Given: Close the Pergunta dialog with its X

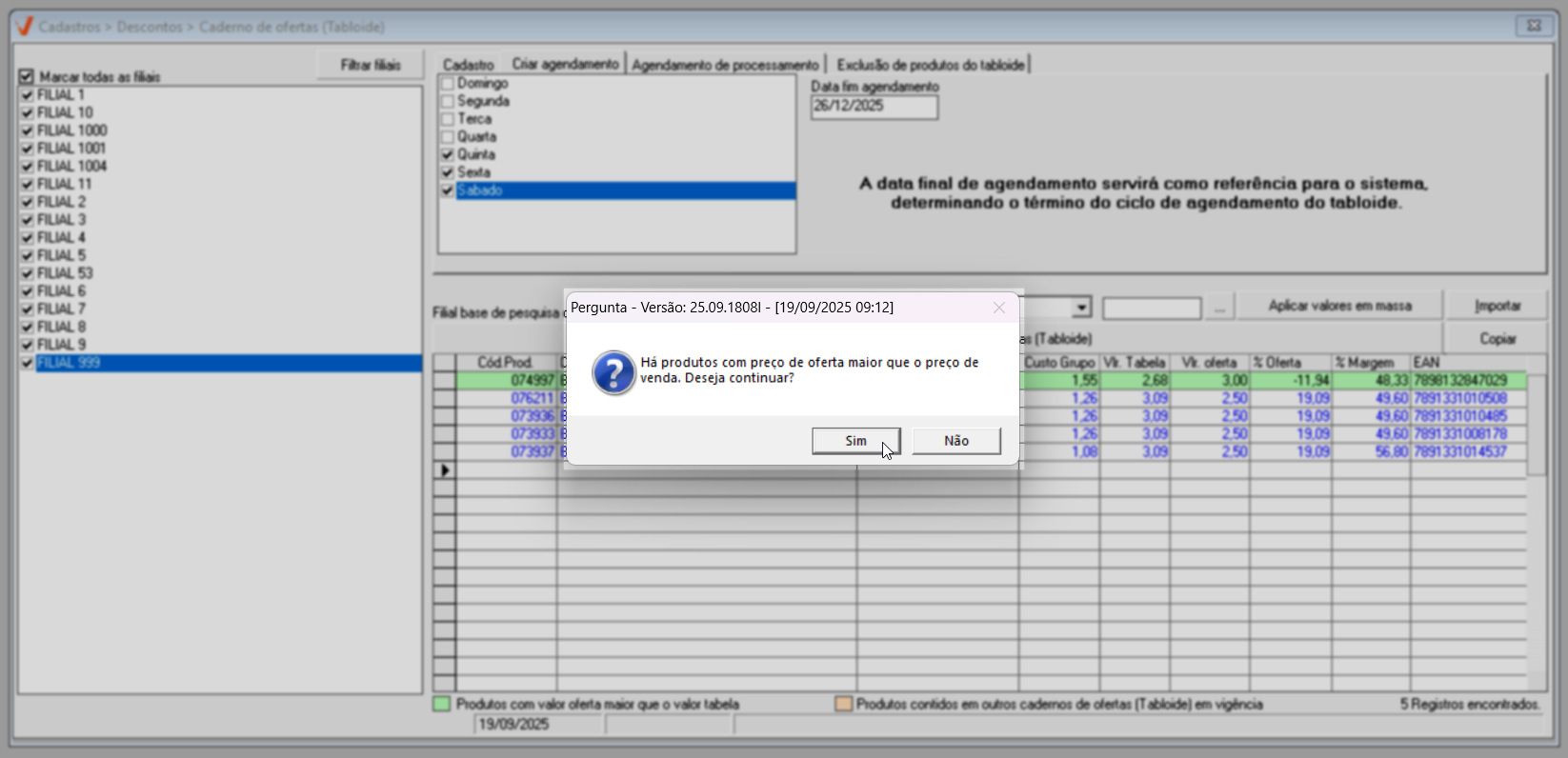Looking at the screenshot, I should coord(998,308).
